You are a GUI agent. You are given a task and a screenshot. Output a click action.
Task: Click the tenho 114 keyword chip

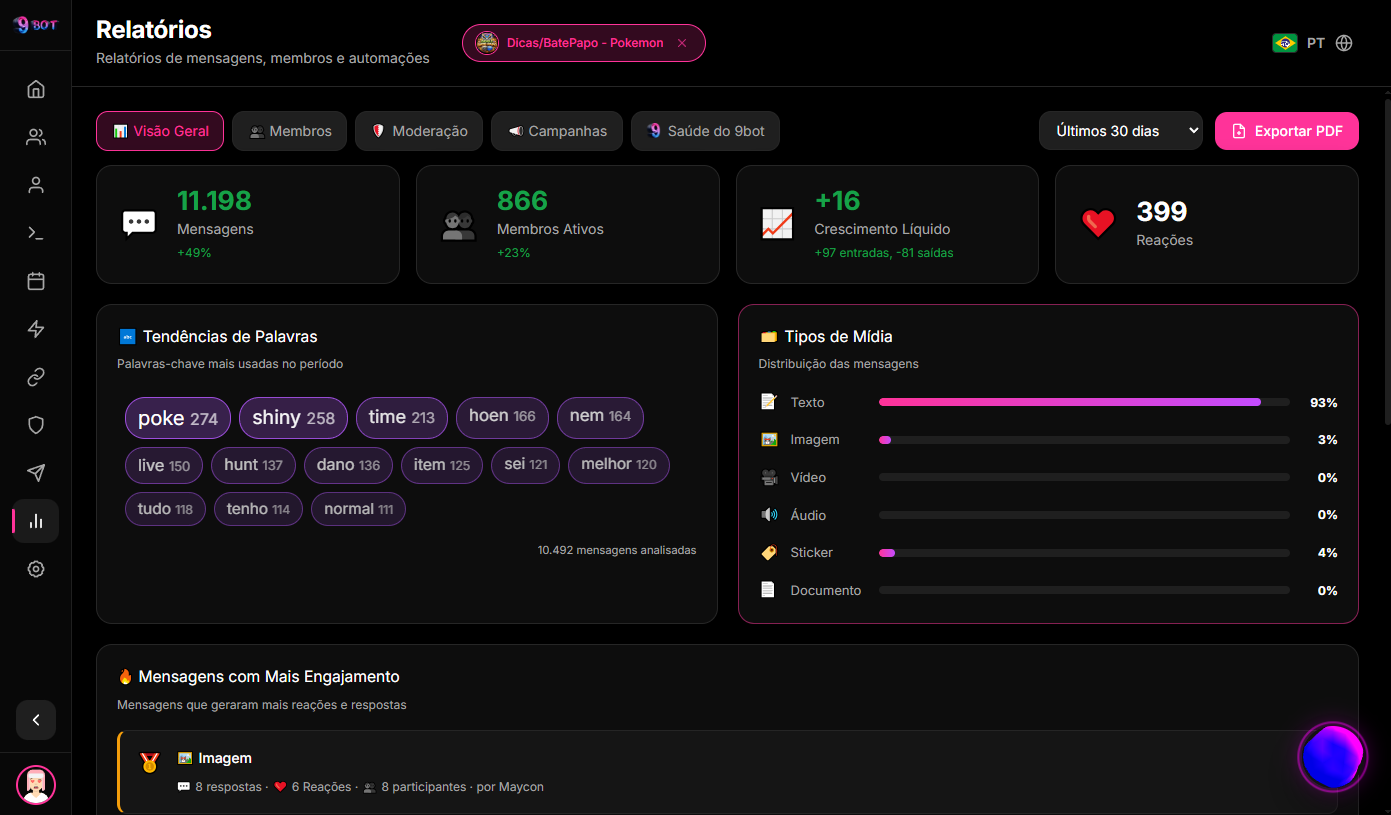[258, 509]
